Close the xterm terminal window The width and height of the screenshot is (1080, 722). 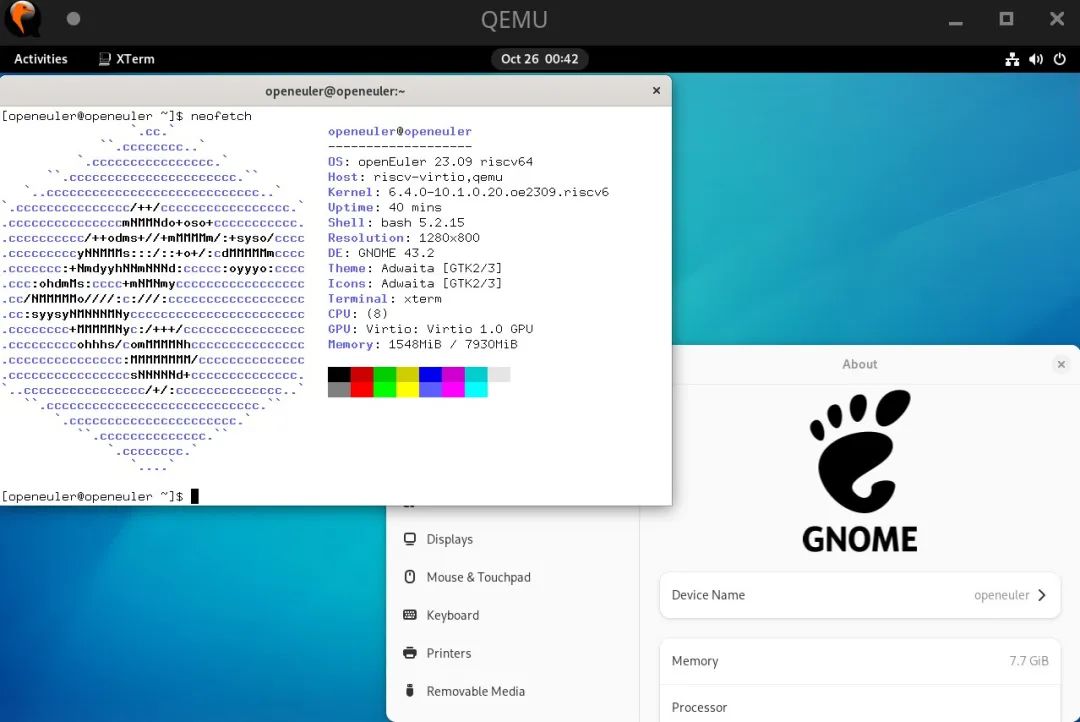[656, 91]
